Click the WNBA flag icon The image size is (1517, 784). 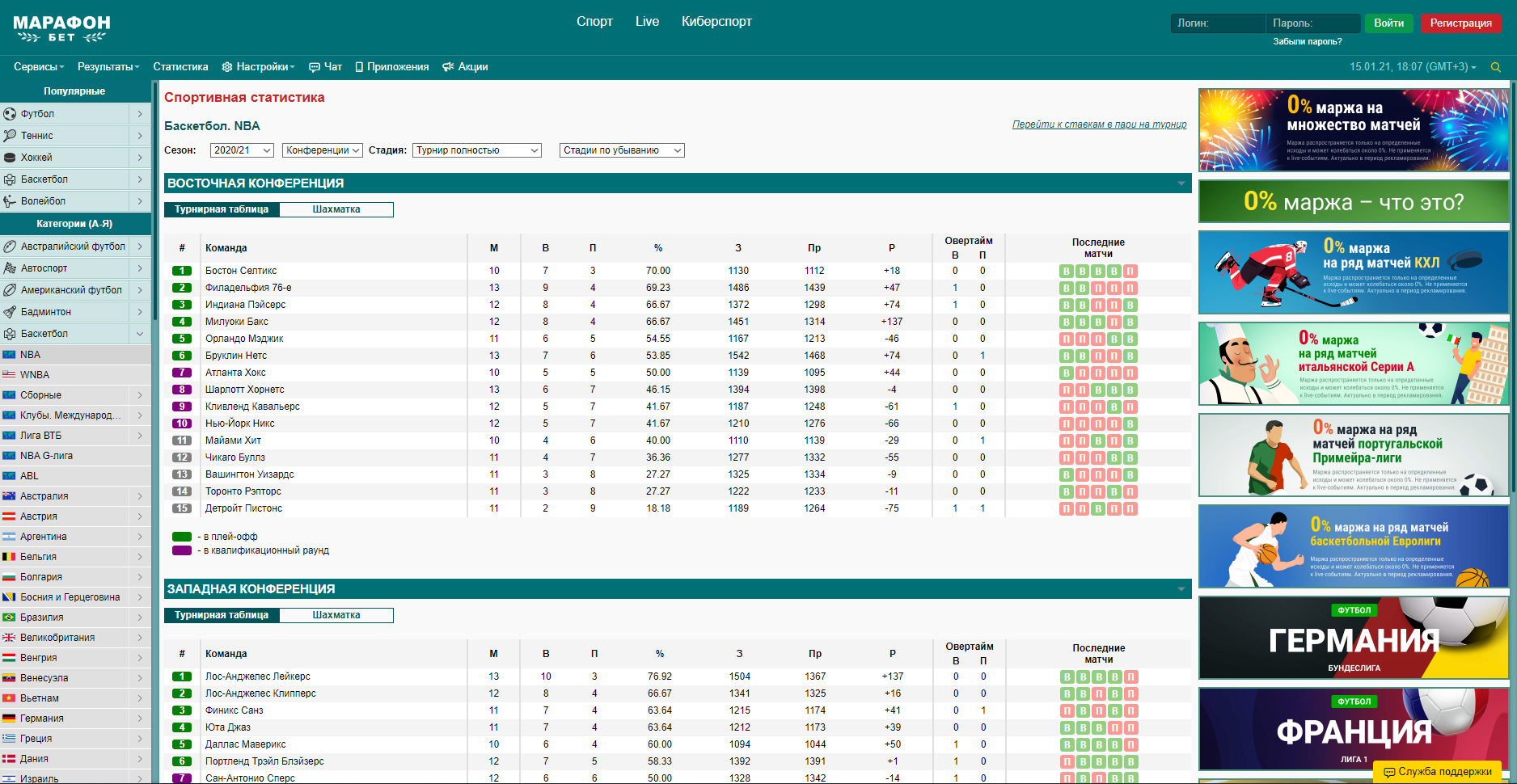[9, 375]
